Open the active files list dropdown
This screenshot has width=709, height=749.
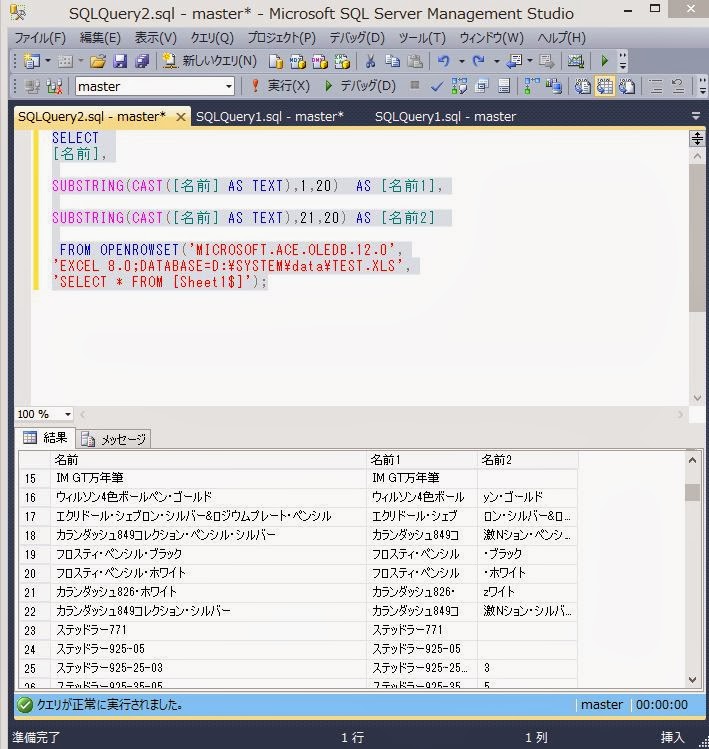point(696,116)
